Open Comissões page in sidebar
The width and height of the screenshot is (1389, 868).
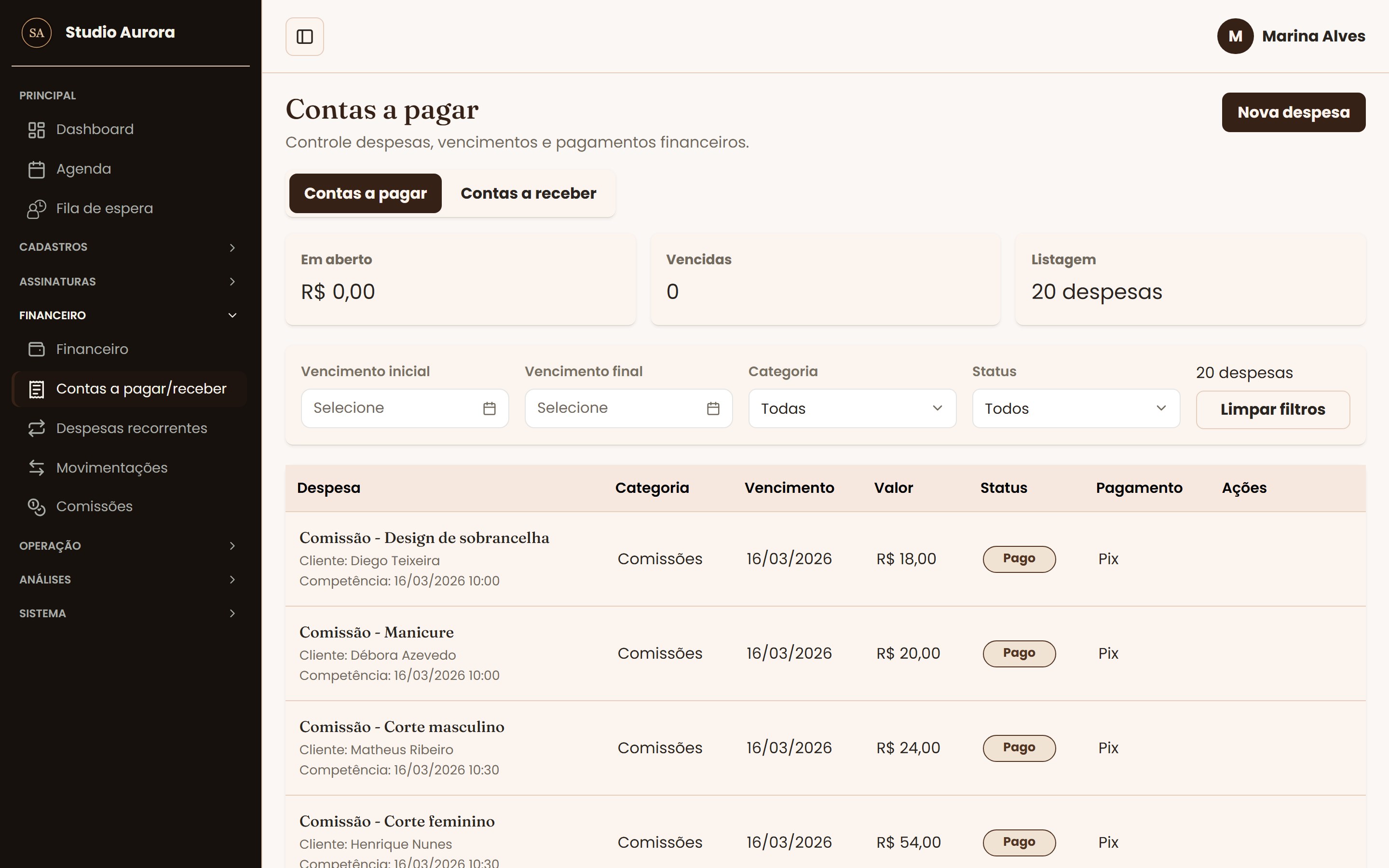click(x=130, y=507)
